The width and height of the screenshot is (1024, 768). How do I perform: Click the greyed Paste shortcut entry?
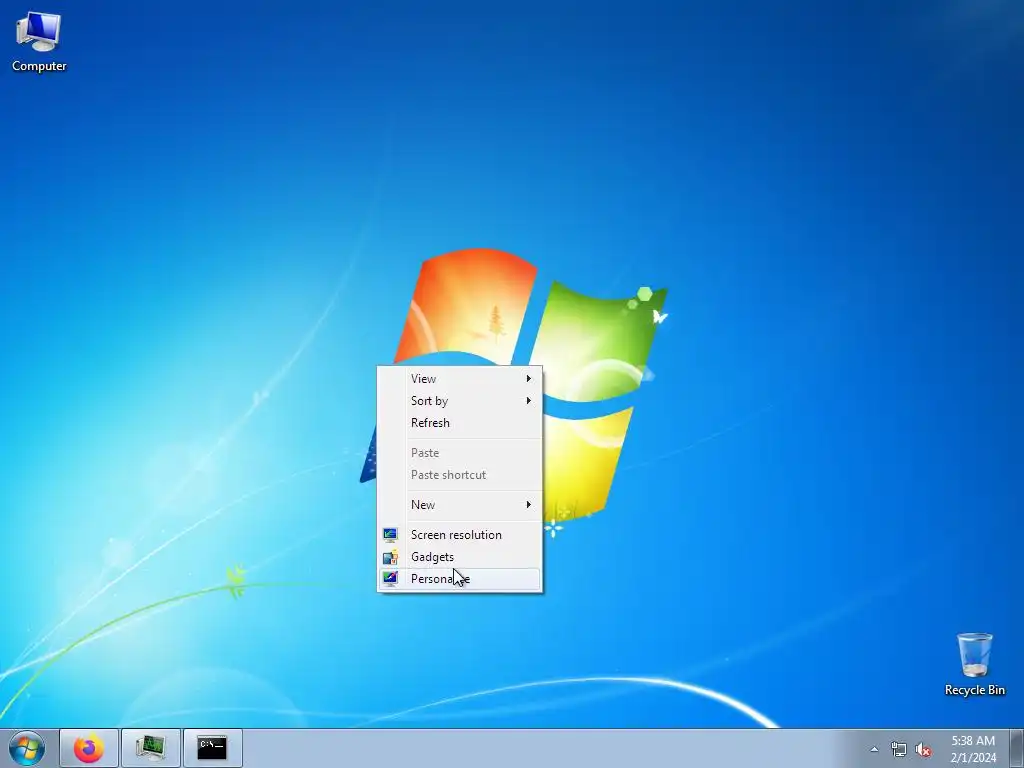click(460, 475)
